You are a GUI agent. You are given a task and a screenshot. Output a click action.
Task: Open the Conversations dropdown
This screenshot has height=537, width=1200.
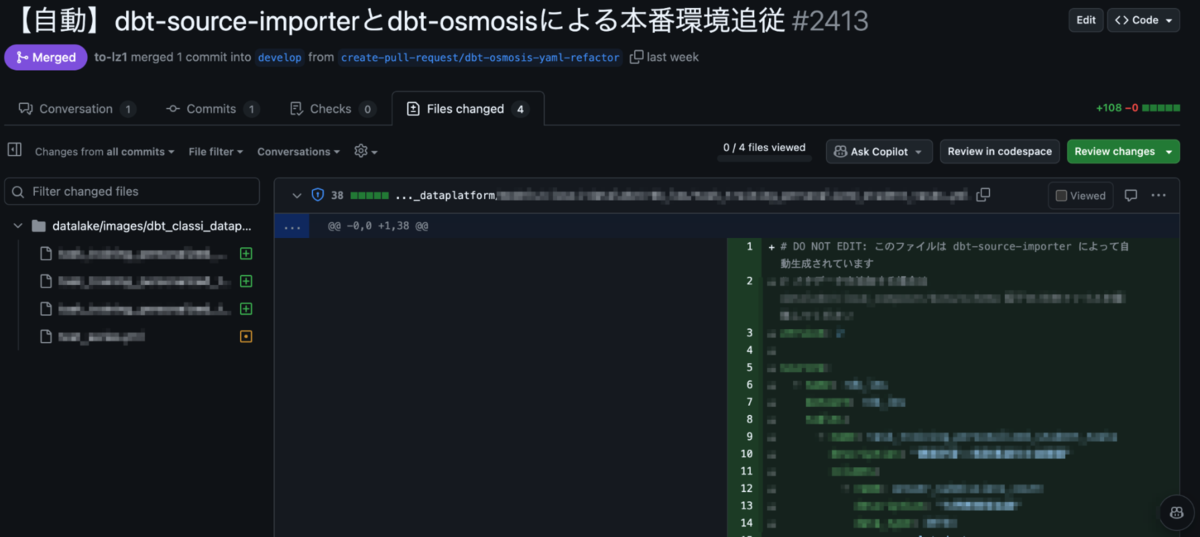(299, 152)
